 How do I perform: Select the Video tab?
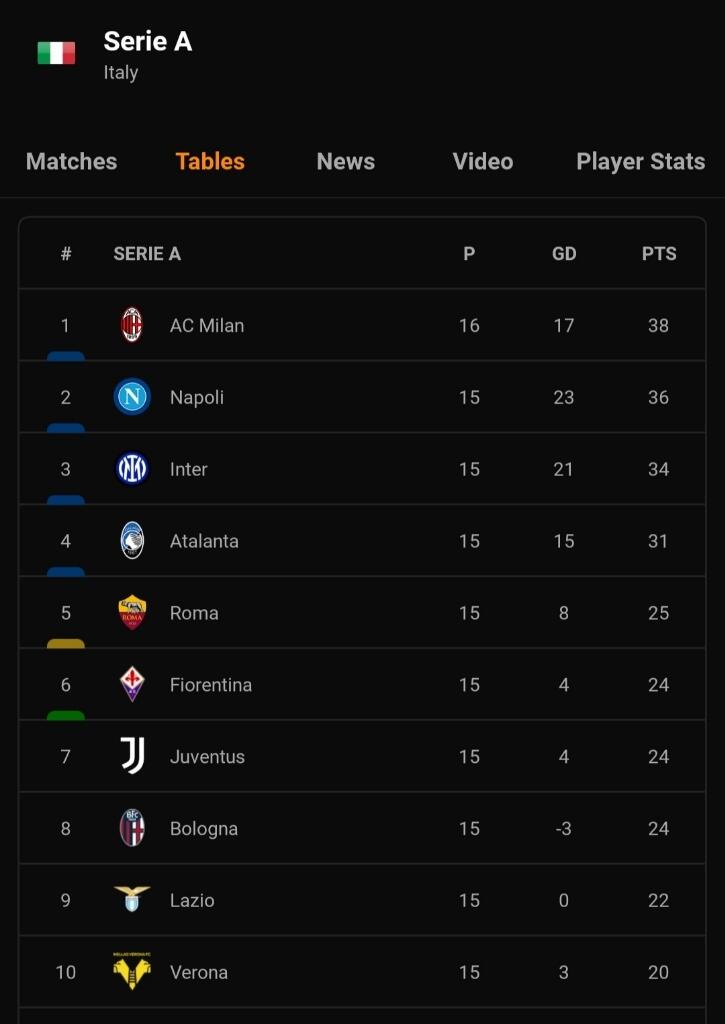point(482,162)
